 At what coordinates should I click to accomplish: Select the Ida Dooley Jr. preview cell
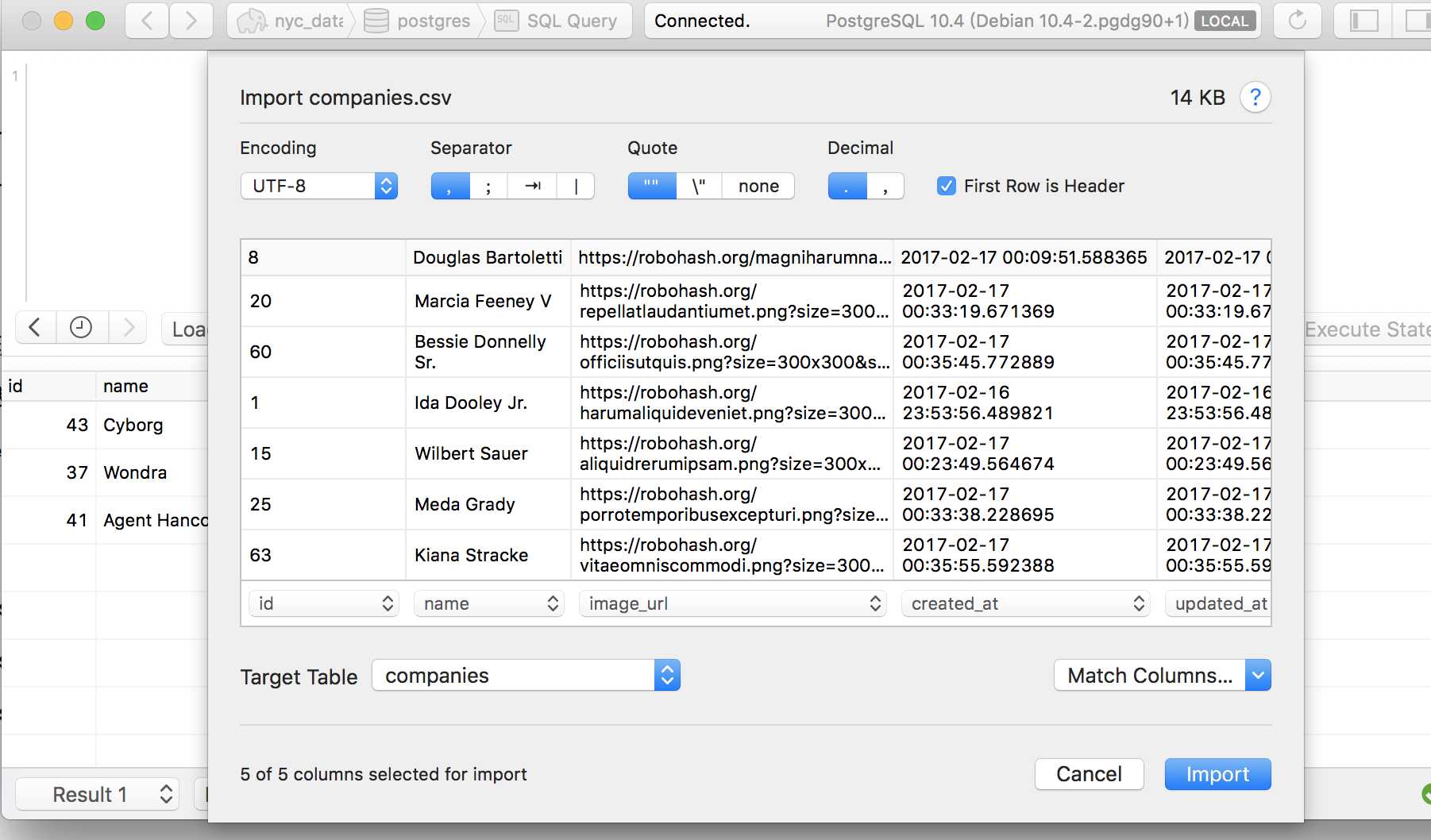488,403
